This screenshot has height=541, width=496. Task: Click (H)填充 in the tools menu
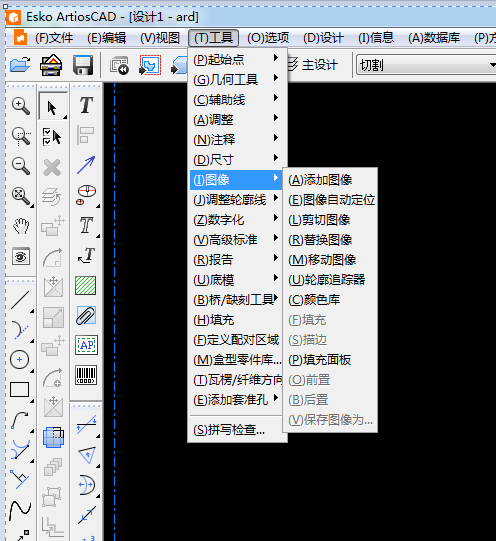(x=237, y=320)
